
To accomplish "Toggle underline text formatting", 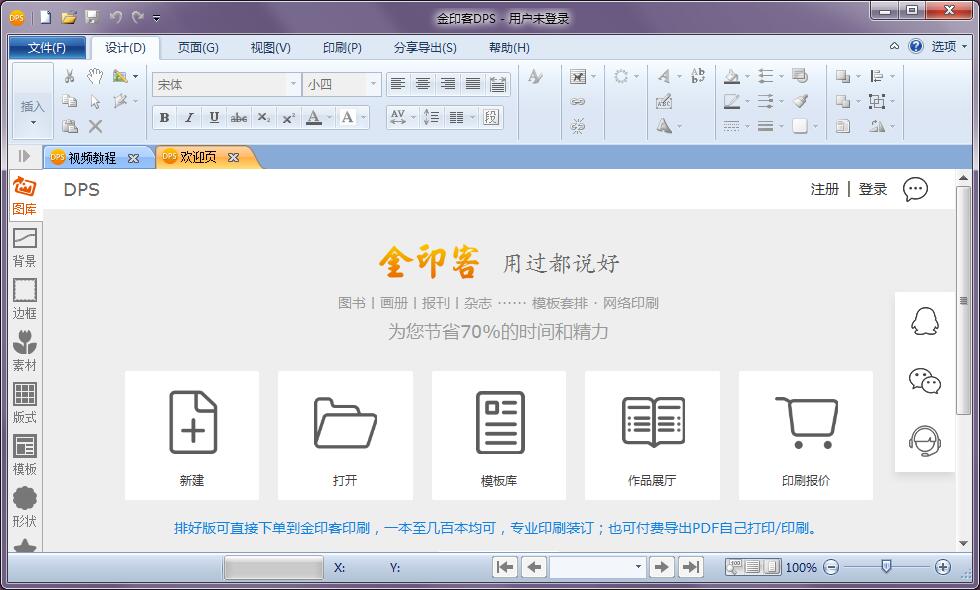I will click(x=214, y=118).
